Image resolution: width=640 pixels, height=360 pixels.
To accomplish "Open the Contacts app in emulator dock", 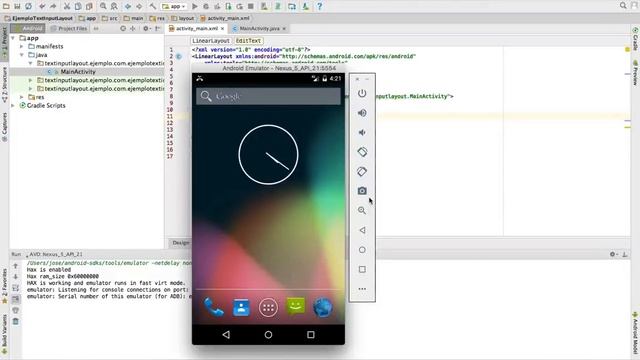I will [x=241, y=307].
